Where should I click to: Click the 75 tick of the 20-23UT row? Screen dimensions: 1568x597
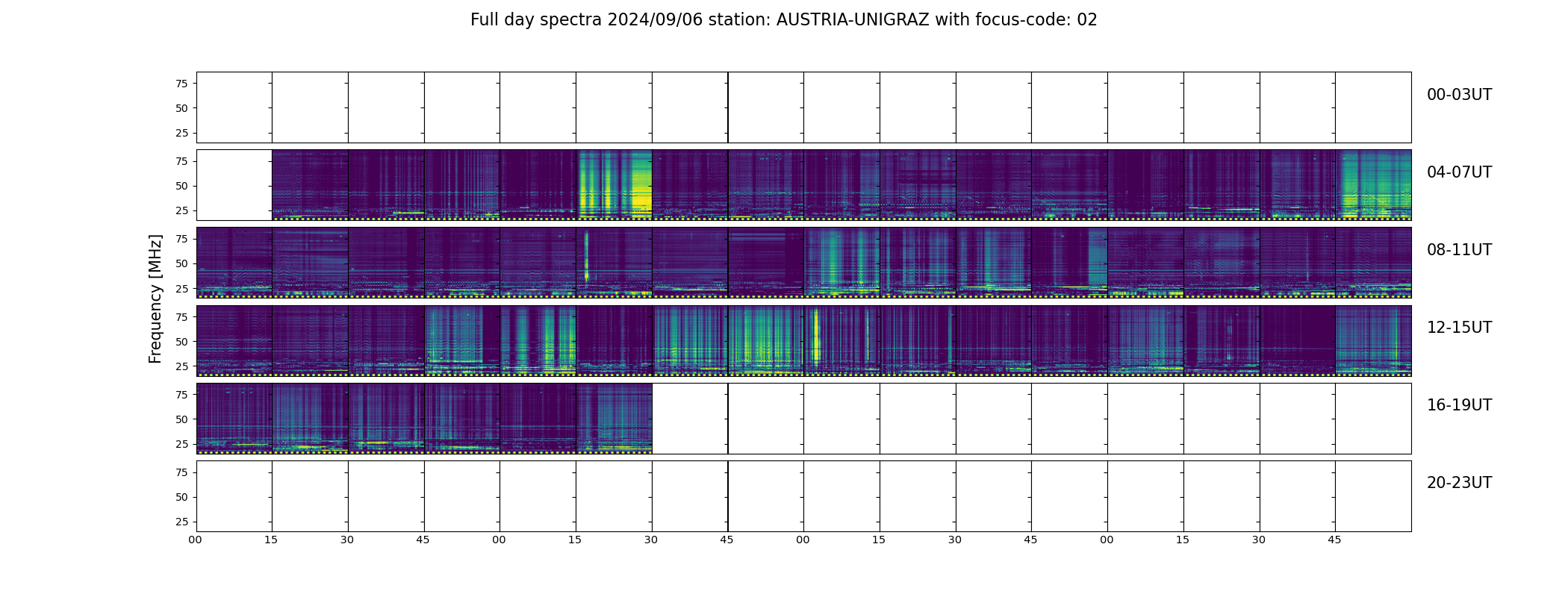(181, 472)
